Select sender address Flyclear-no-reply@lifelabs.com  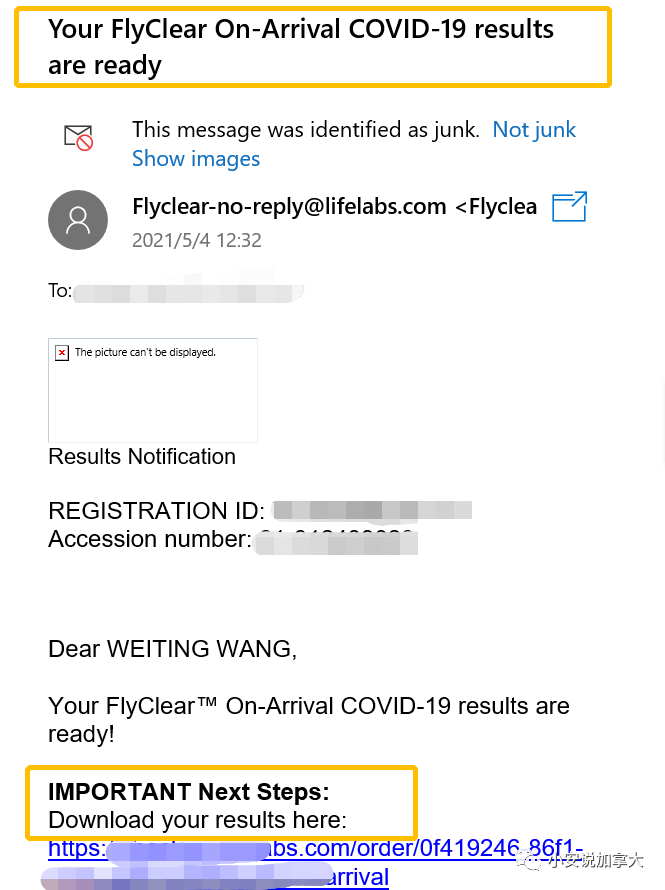coord(289,207)
